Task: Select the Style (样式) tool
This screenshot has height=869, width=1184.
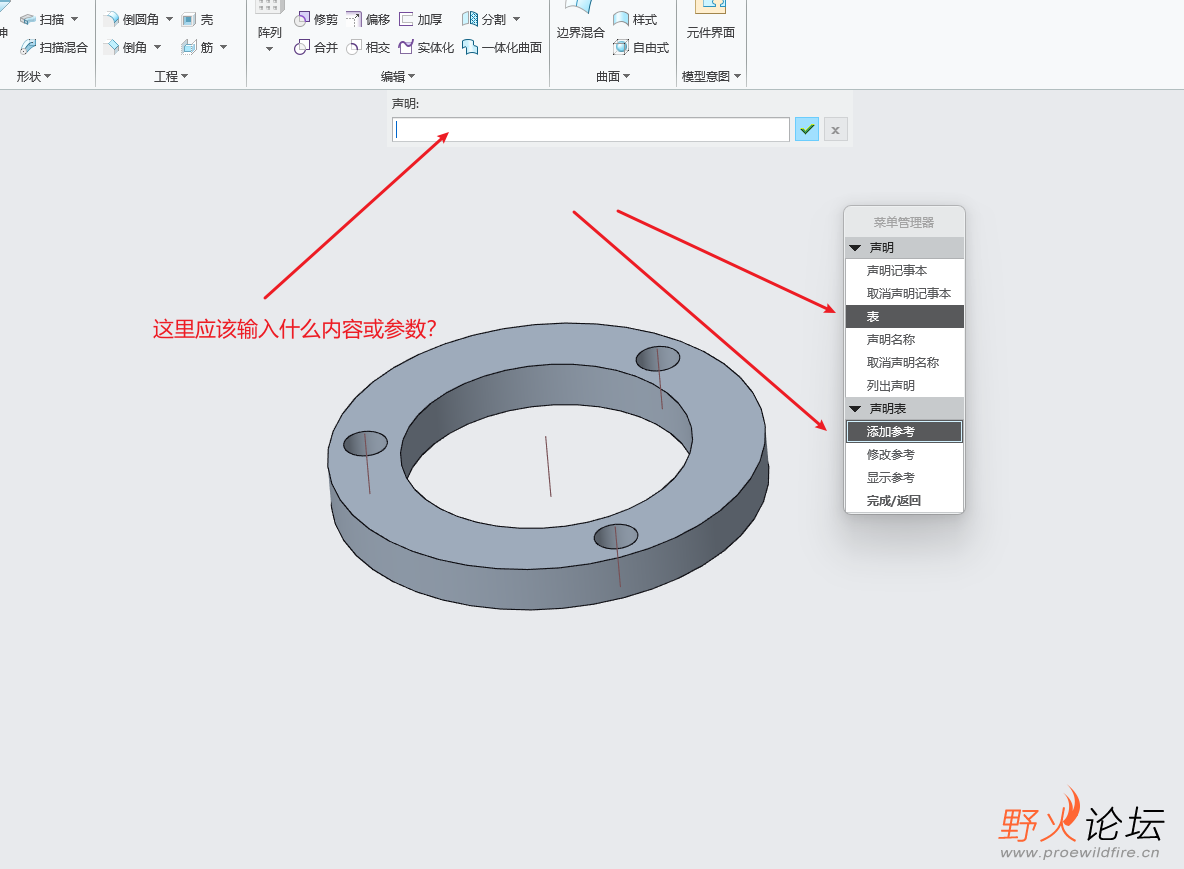Action: [x=635, y=19]
